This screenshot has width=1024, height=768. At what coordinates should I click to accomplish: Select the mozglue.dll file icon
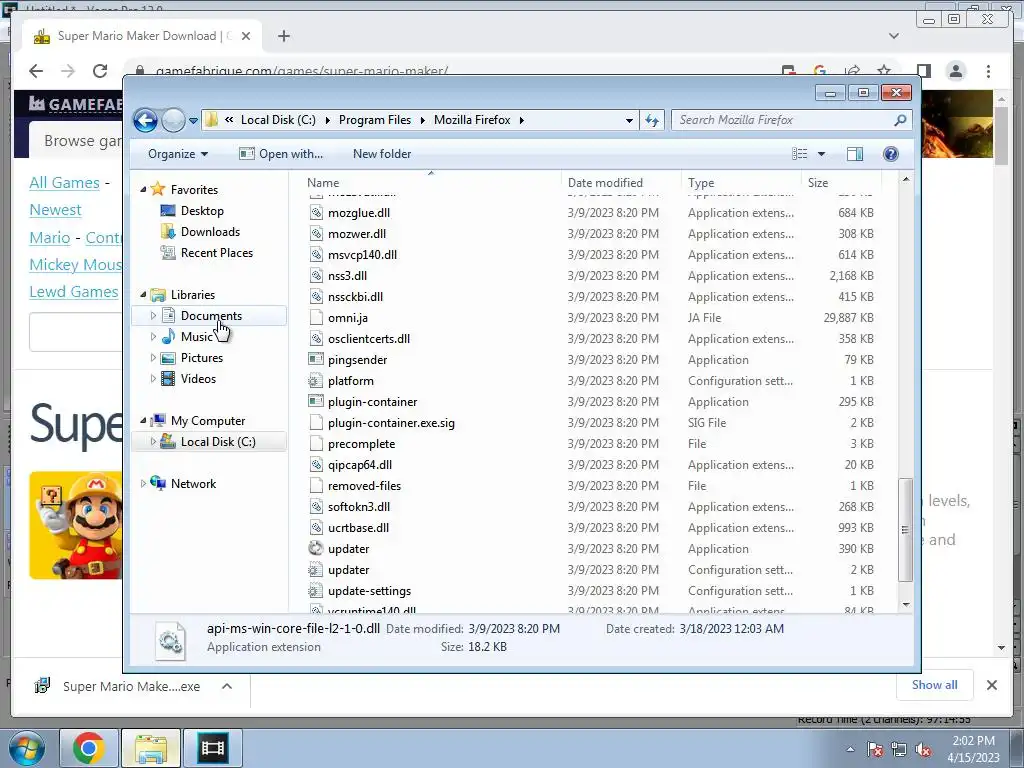(316, 213)
